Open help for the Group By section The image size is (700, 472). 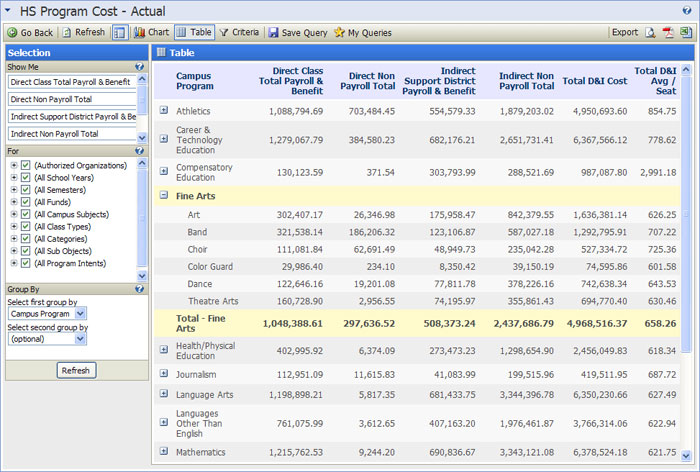139,289
